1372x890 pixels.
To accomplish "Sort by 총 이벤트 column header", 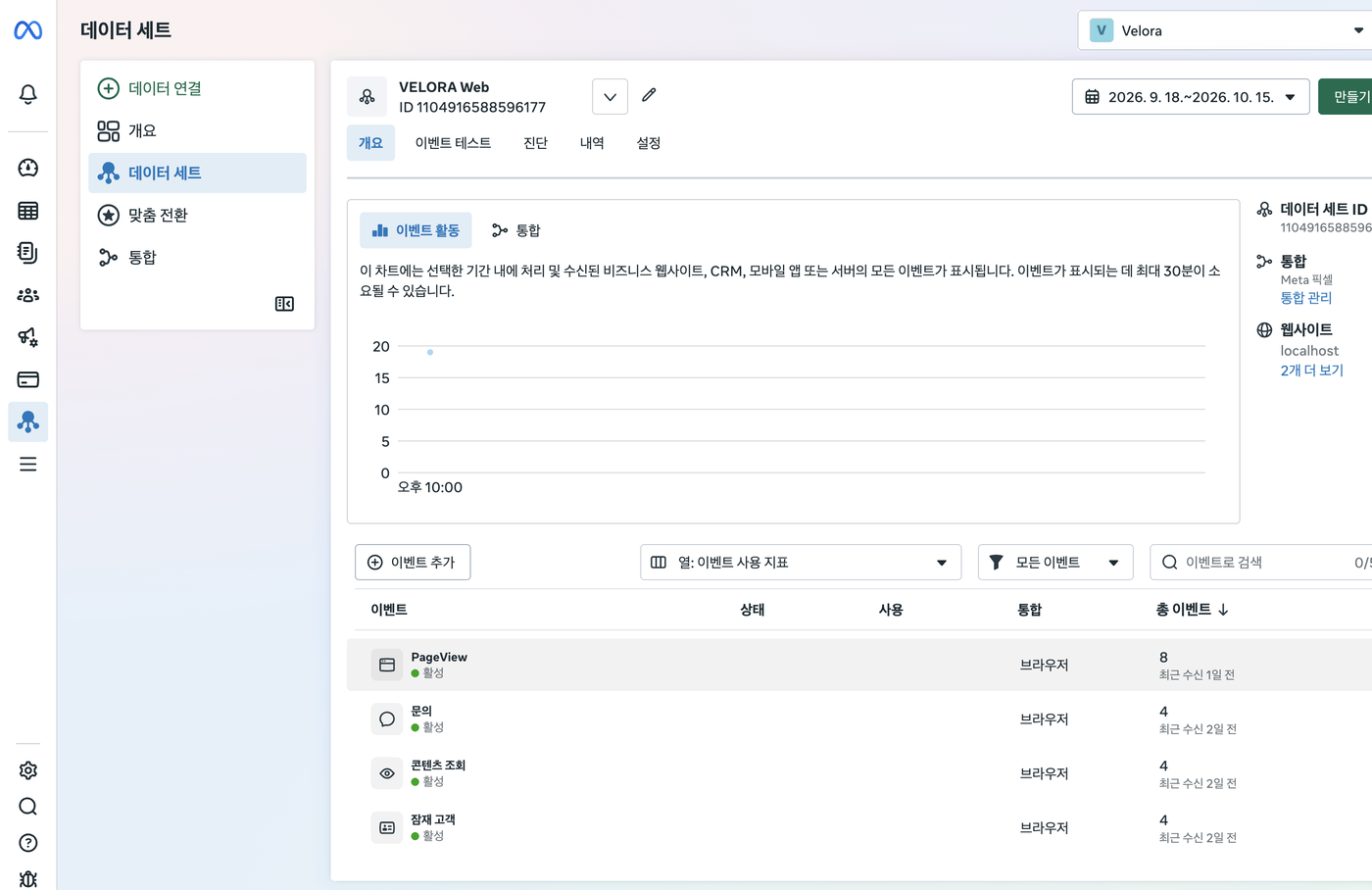I will click(x=1192, y=610).
